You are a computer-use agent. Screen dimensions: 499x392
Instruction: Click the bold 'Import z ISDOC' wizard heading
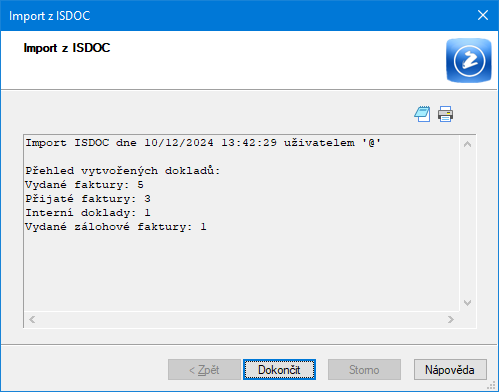click(x=67, y=48)
